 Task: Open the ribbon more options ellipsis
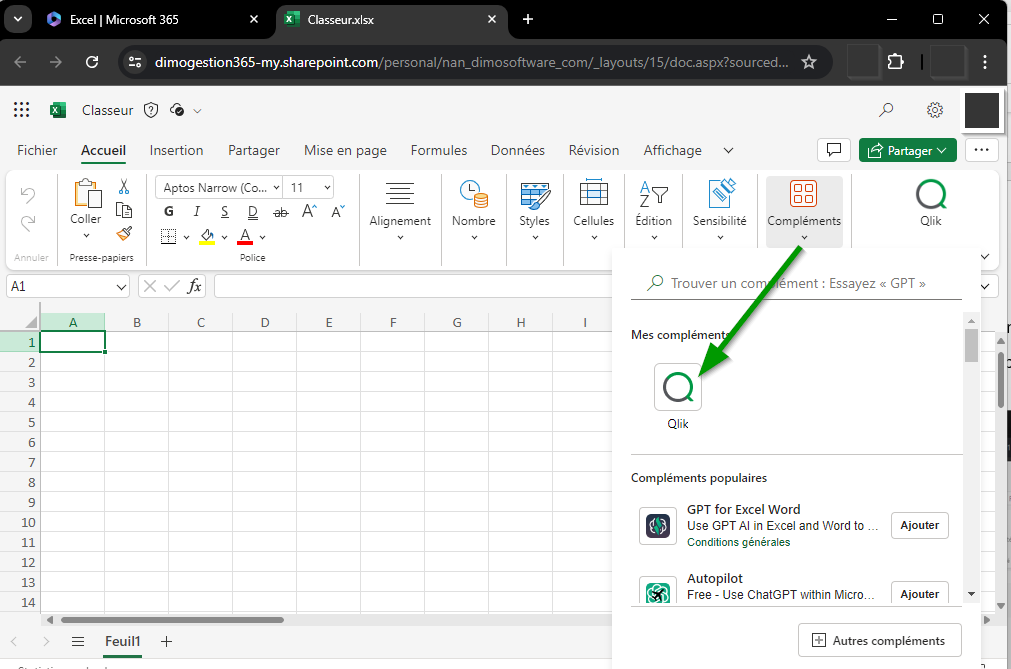click(x=982, y=150)
